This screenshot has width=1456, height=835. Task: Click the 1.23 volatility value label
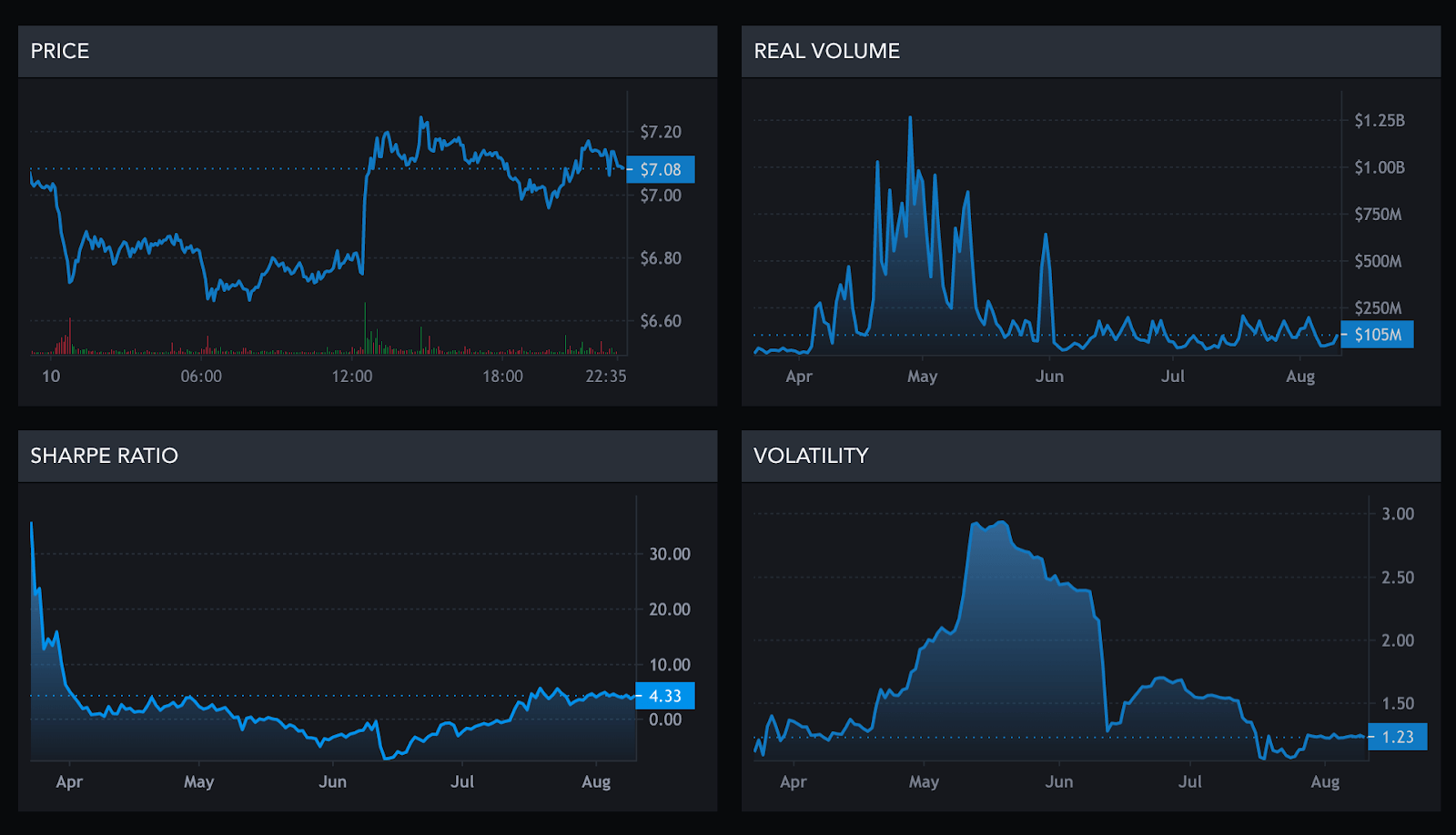[x=1397, y=737]
